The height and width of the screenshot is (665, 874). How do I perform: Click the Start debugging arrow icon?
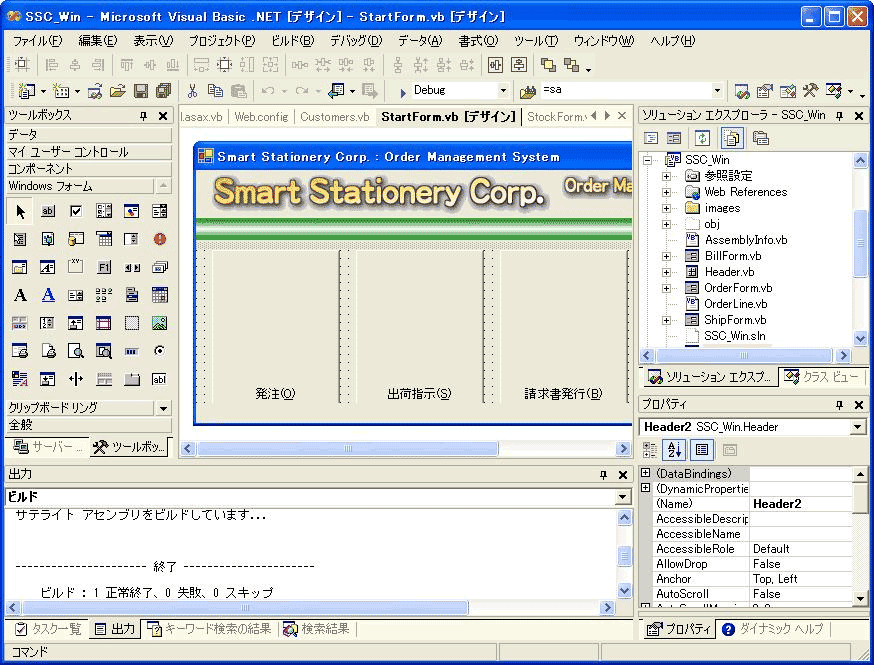coord(402,91)
